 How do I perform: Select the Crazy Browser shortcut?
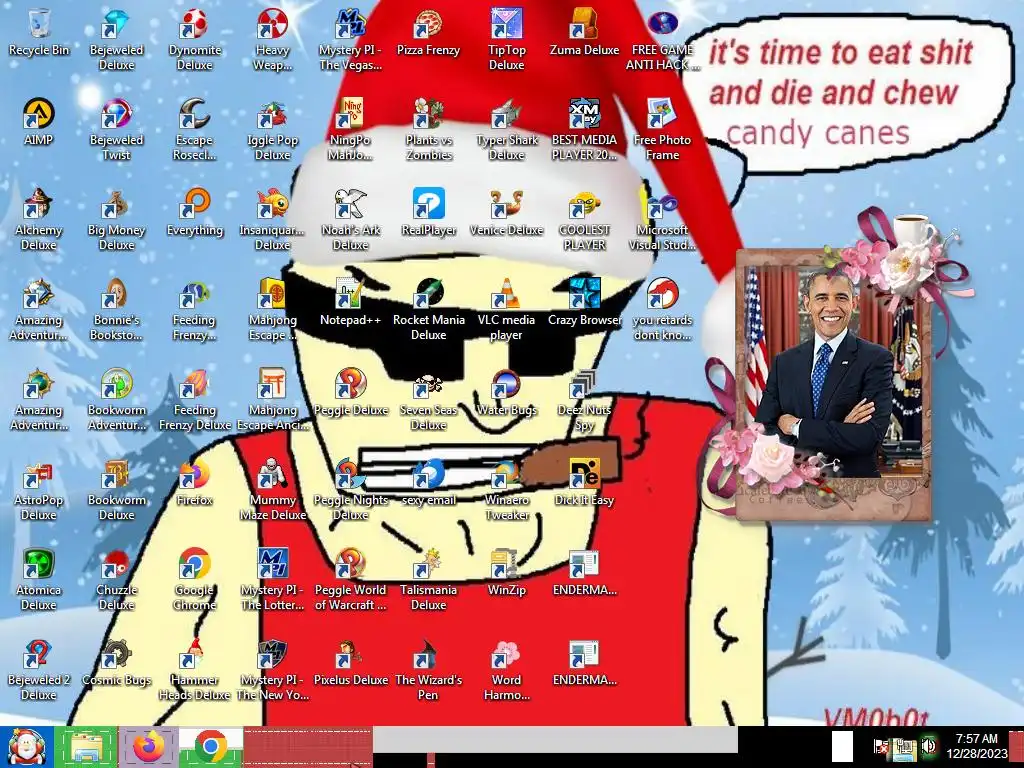coord(584,302)
